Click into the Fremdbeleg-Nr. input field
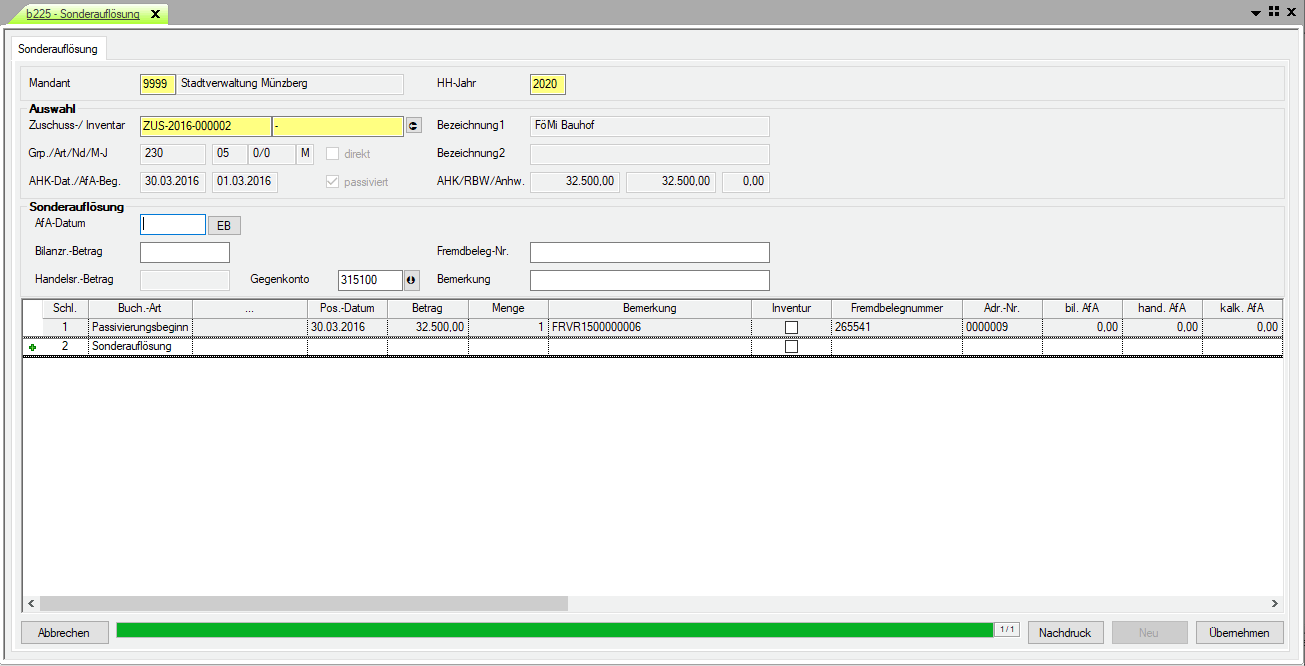 click(x=649, y=252)
